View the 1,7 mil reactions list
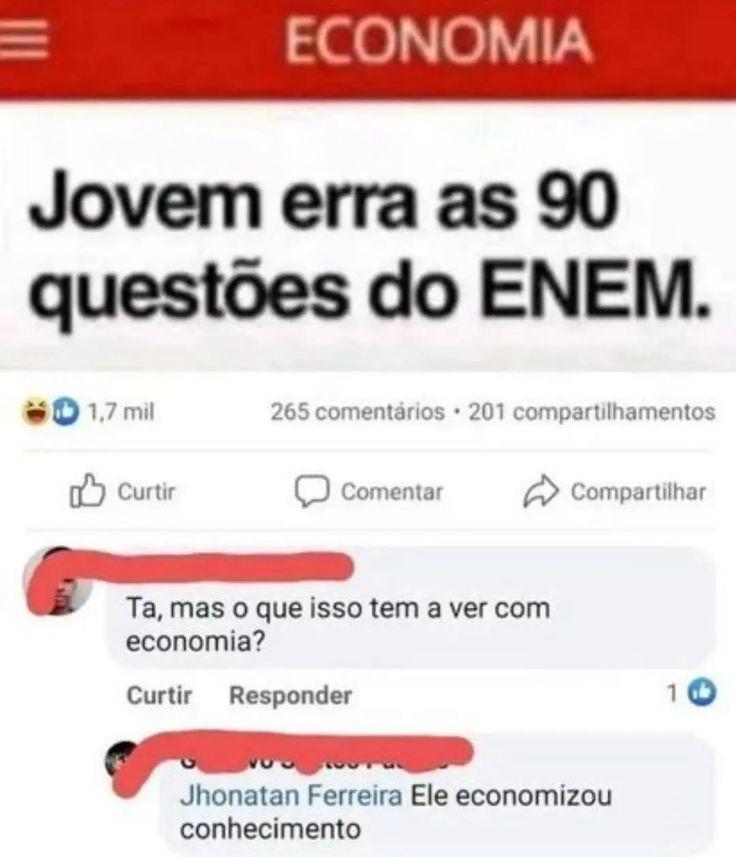 click(x=121, y=412)
